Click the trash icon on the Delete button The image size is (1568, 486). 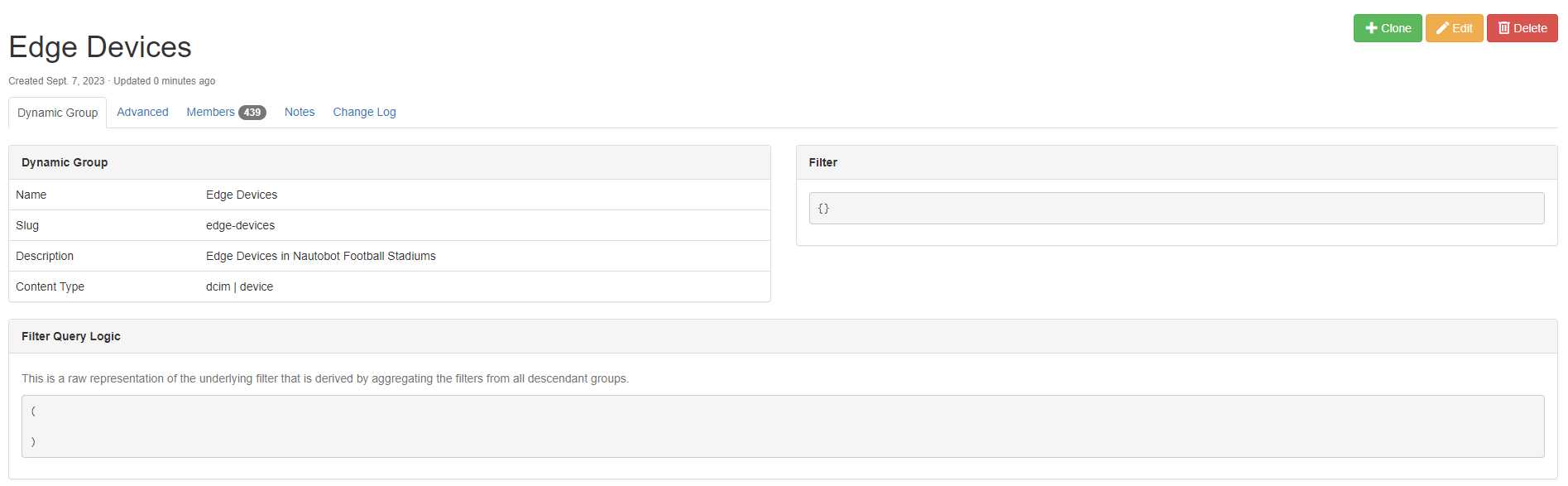pos(1503,28)
